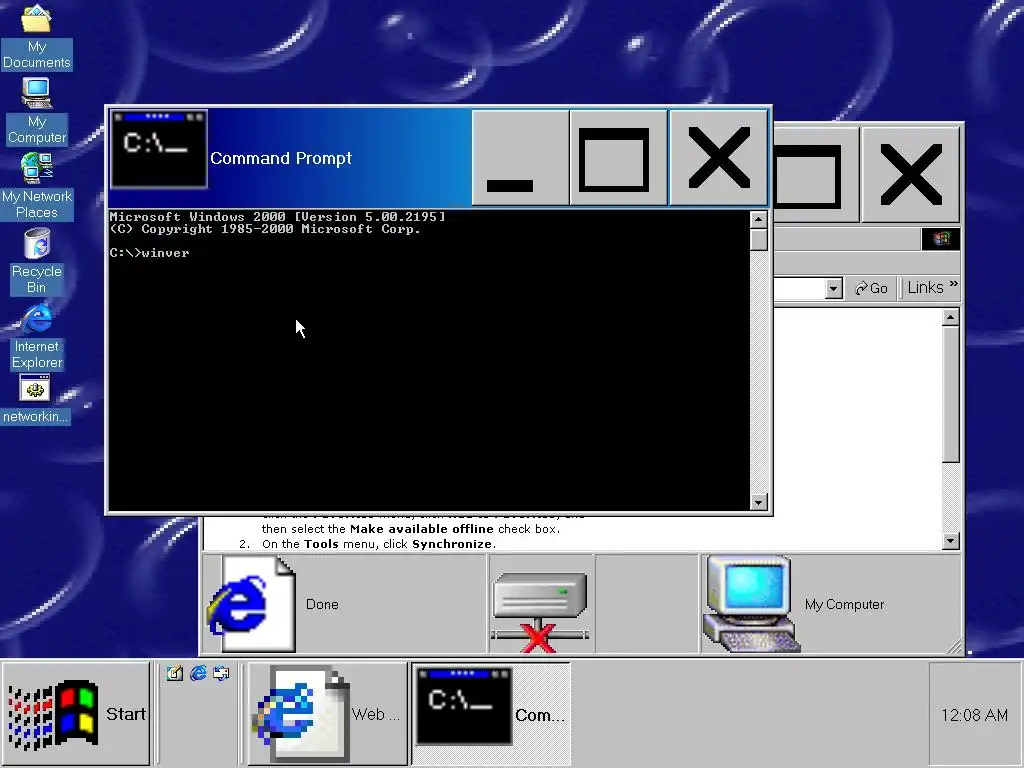Image resolution: width=1024 pixels, height=768 pixels.
Task: Click the Done status text in browser
Action: click(322, 604)
